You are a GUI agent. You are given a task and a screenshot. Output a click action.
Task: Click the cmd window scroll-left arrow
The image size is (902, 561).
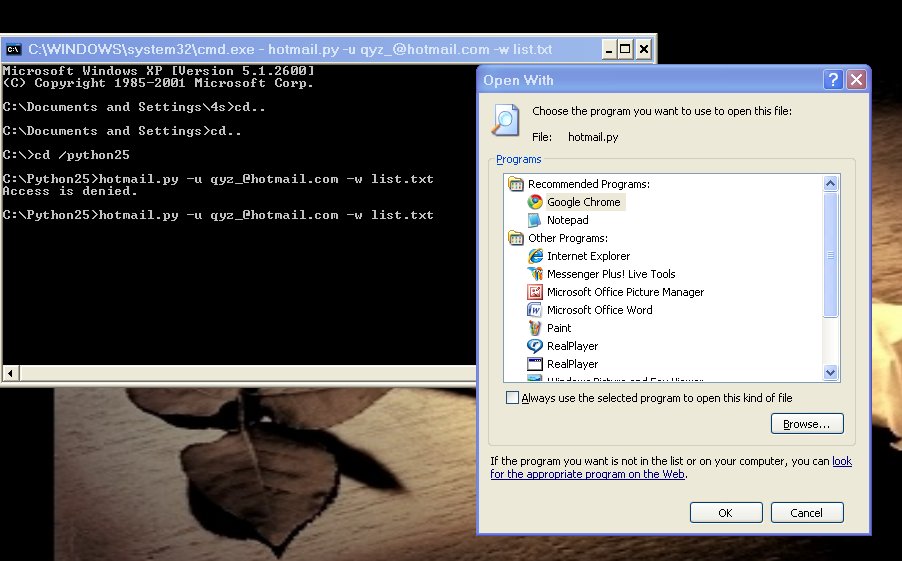(10, 373)
